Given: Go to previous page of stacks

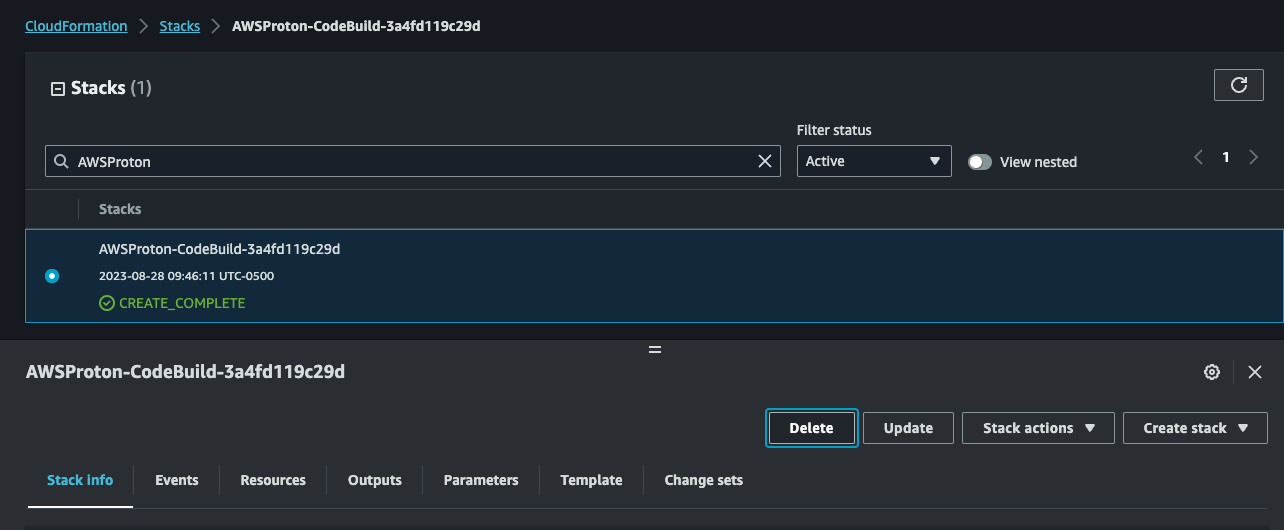Looking at the screenshot, I should [1198, 157].
